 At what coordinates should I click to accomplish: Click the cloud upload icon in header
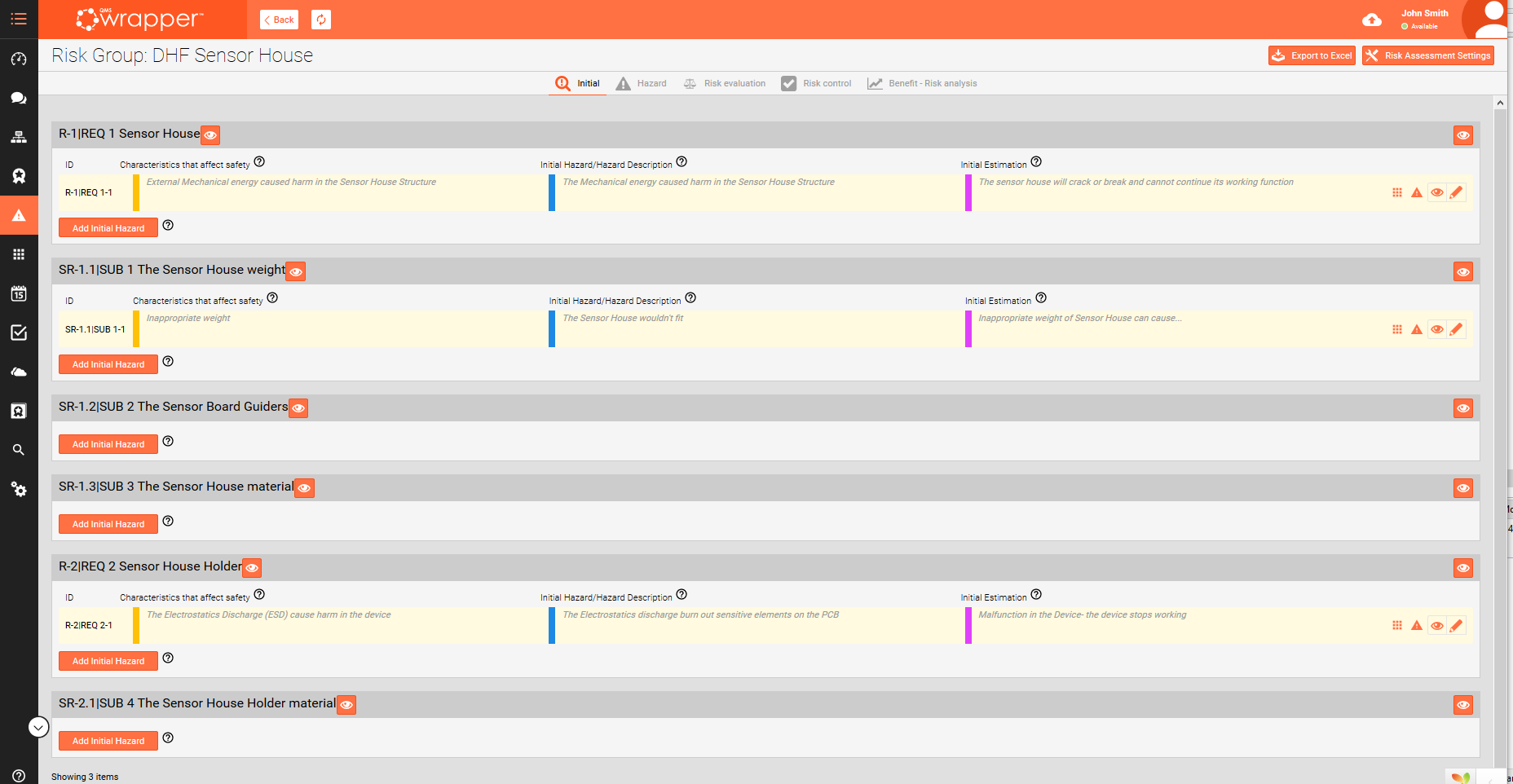click(1372, 20)
